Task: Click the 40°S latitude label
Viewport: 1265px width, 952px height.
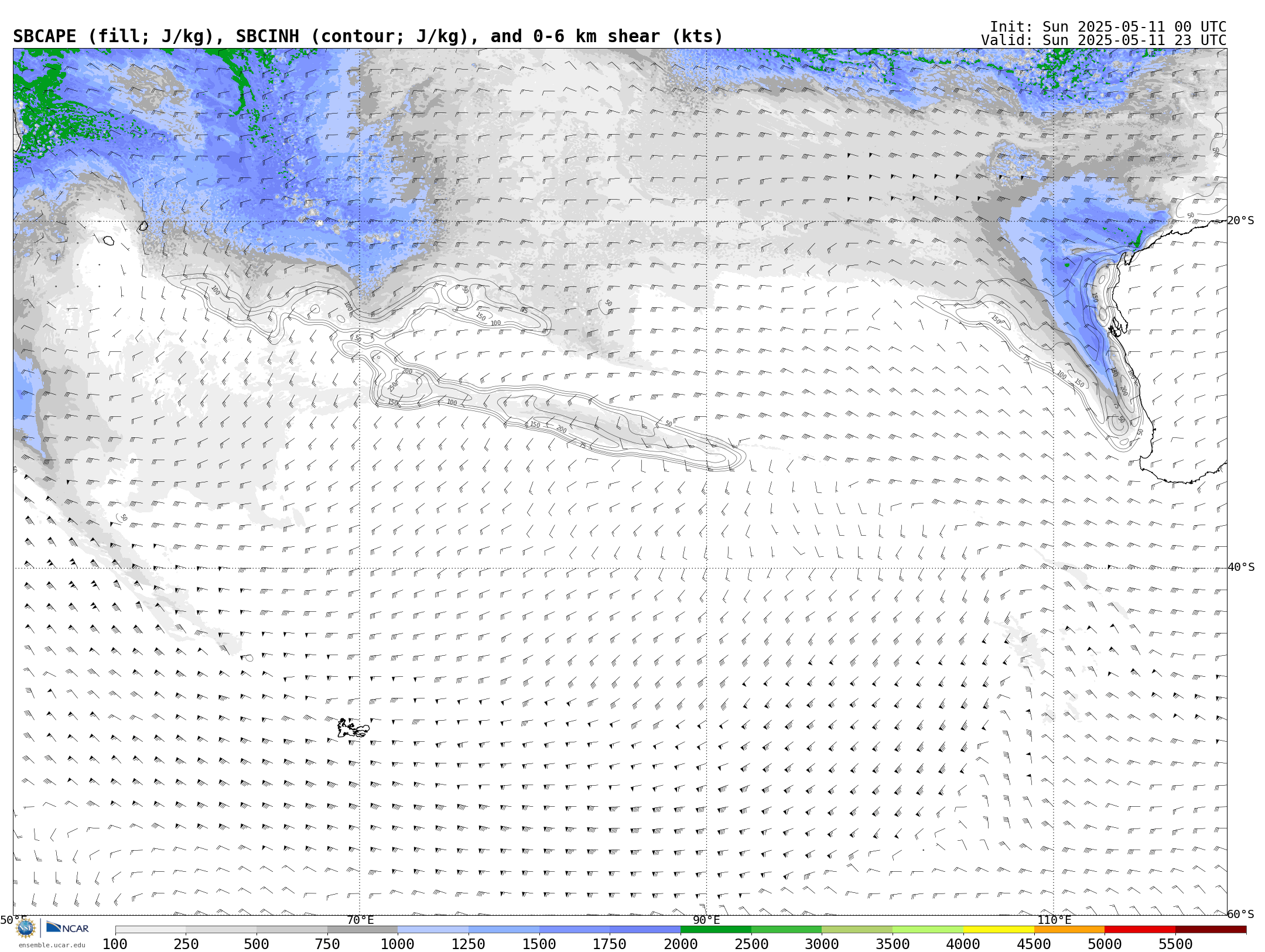Action: click(1241, 567)
